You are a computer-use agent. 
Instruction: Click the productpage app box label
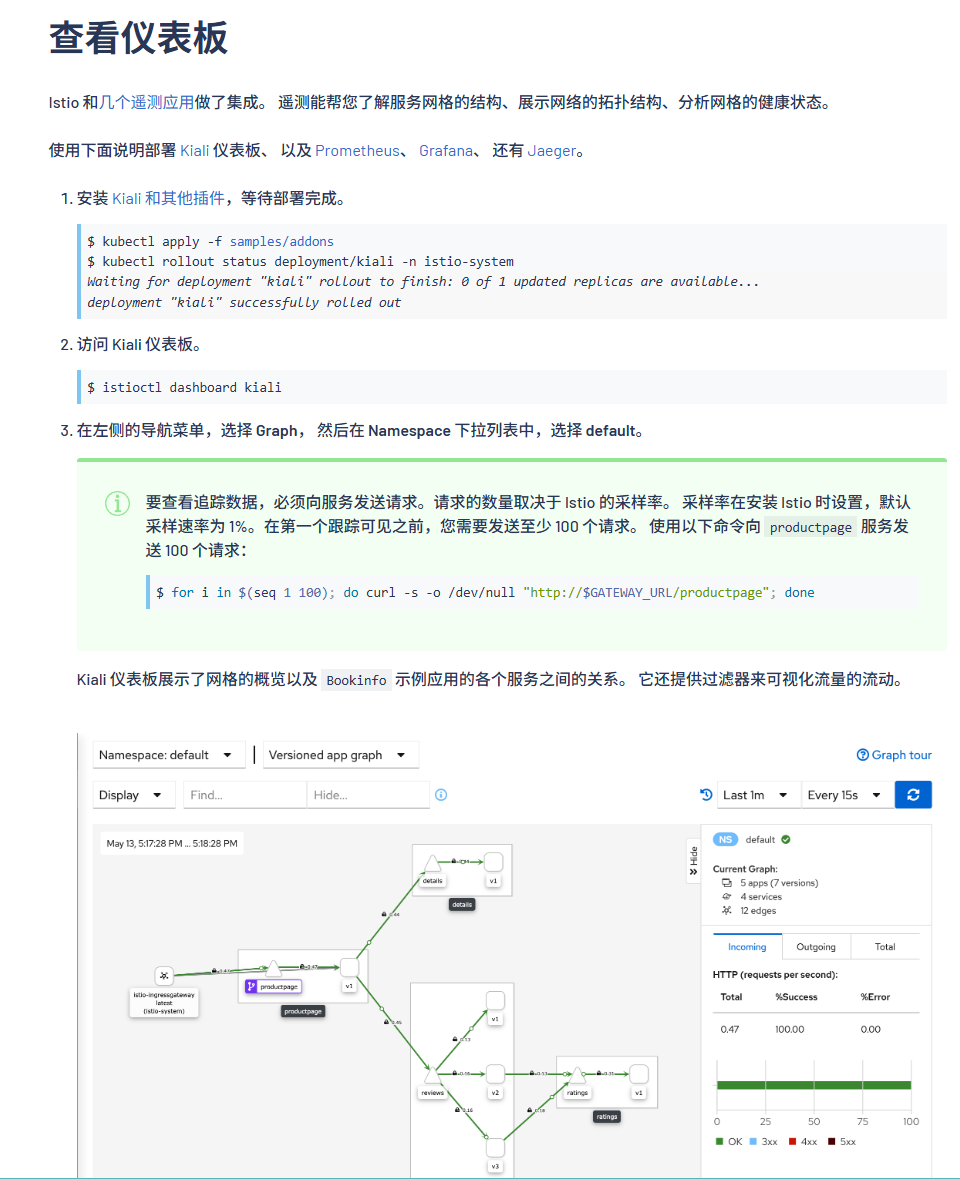coord(303,1011)
